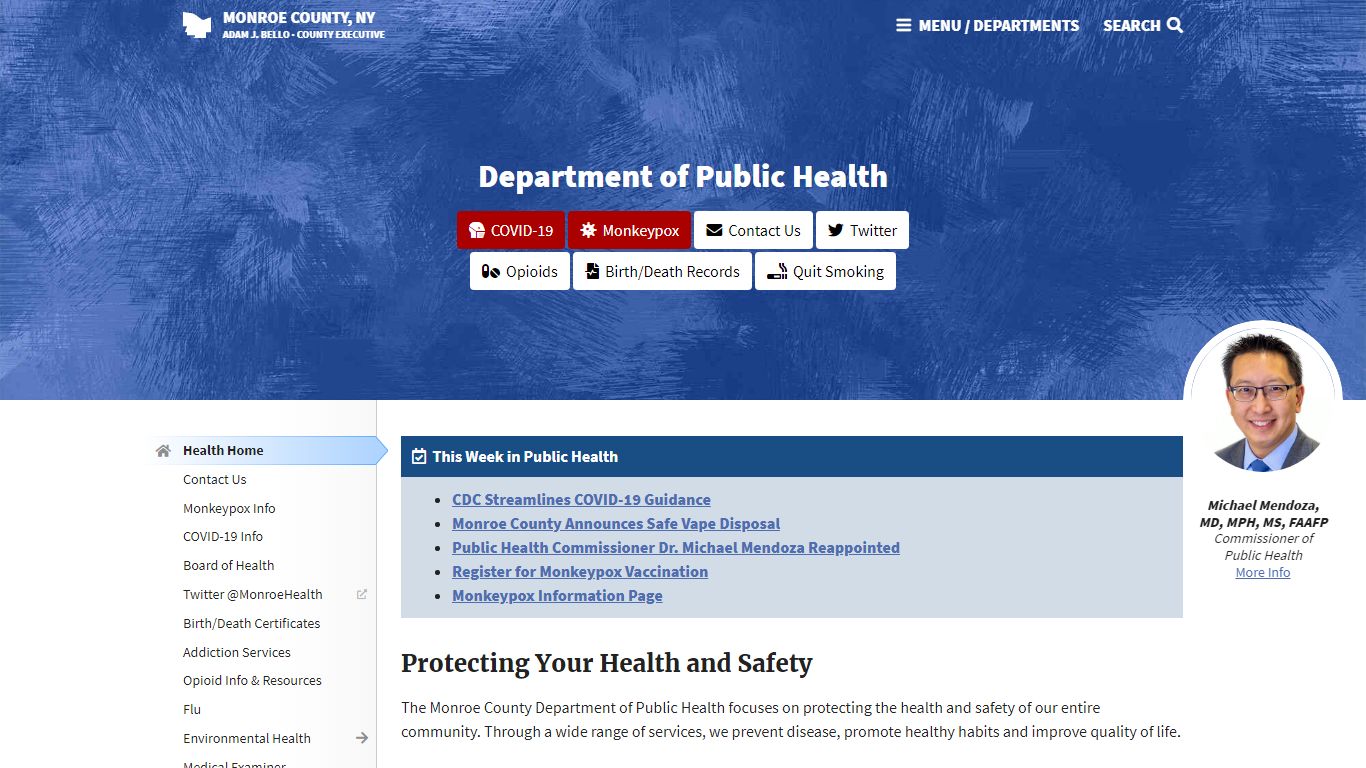1366x768 pixels.
Task: Open Board of Health sidebar item
Action: pyautogui.click(x=228, y=566)
